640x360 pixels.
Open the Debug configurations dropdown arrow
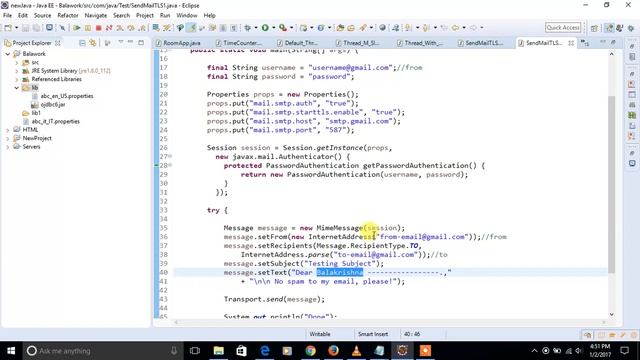click(x=256, y=28)
